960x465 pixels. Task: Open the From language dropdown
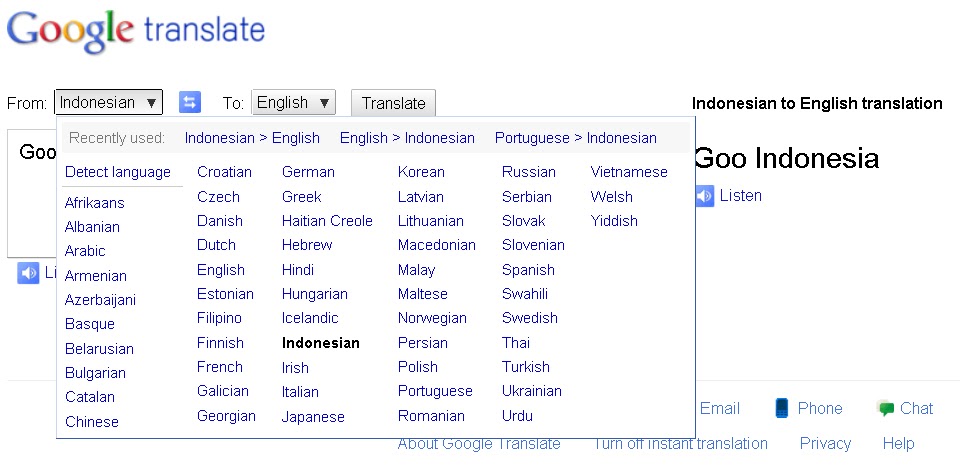[108, 102]
